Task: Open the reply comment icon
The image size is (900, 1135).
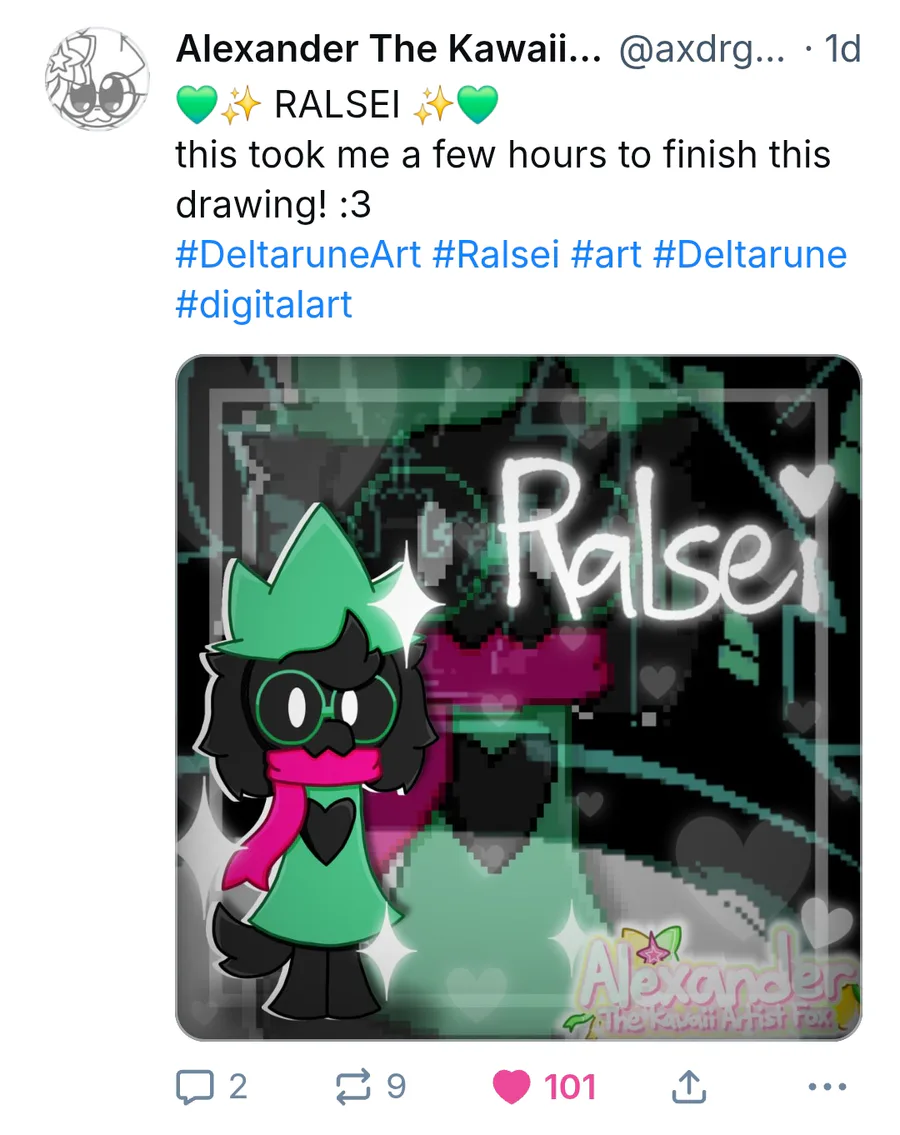Action: 195,1087
